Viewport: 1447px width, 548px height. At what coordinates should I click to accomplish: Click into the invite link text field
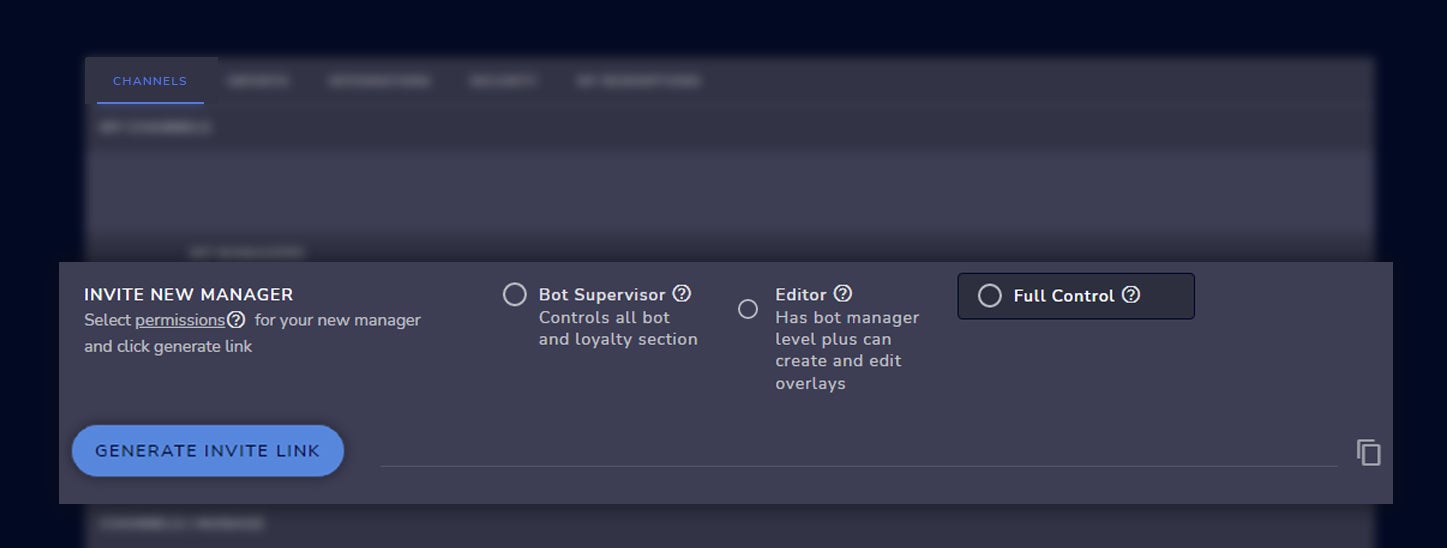(x=858, y=452)
